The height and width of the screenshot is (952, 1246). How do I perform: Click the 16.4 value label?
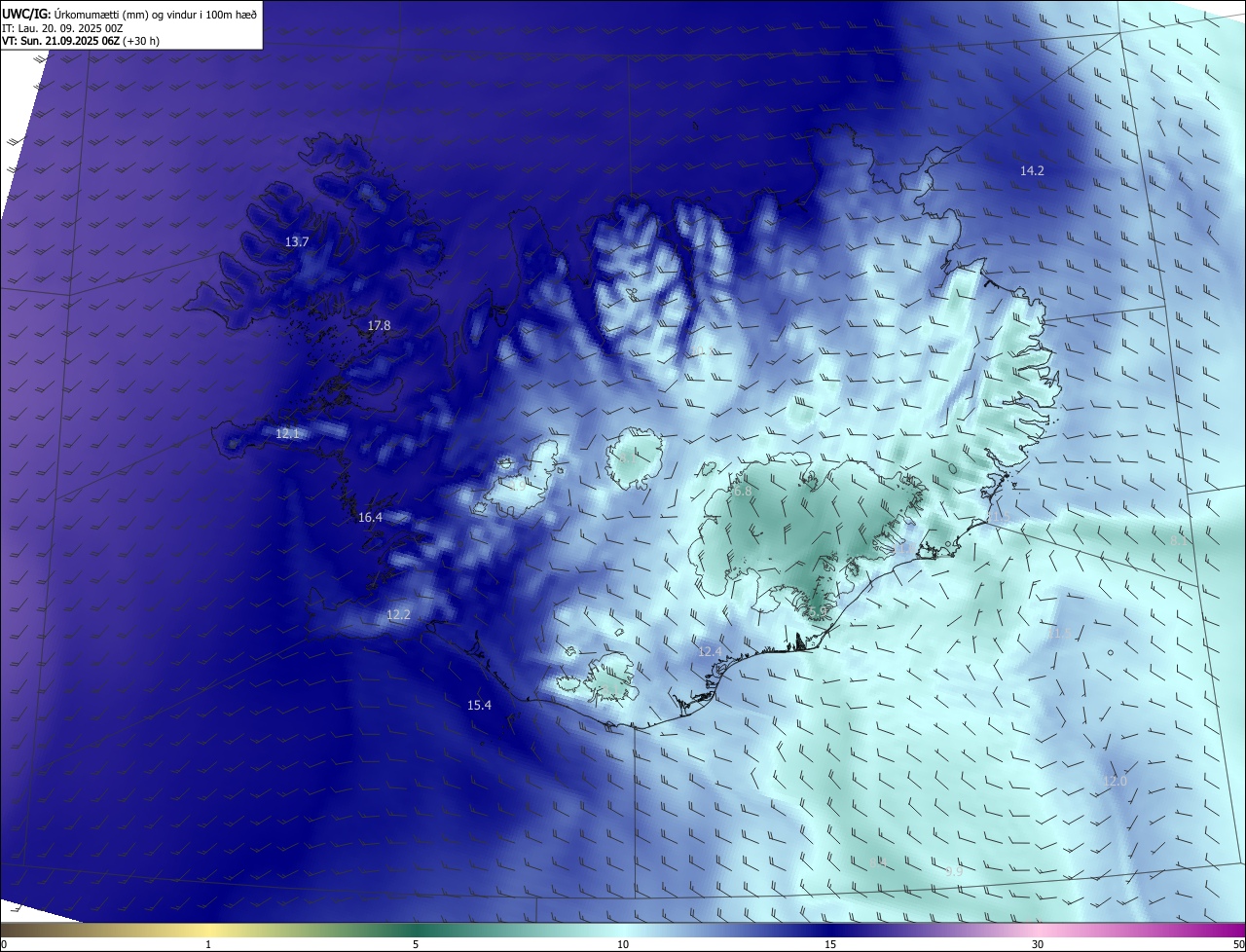[370, 517]
